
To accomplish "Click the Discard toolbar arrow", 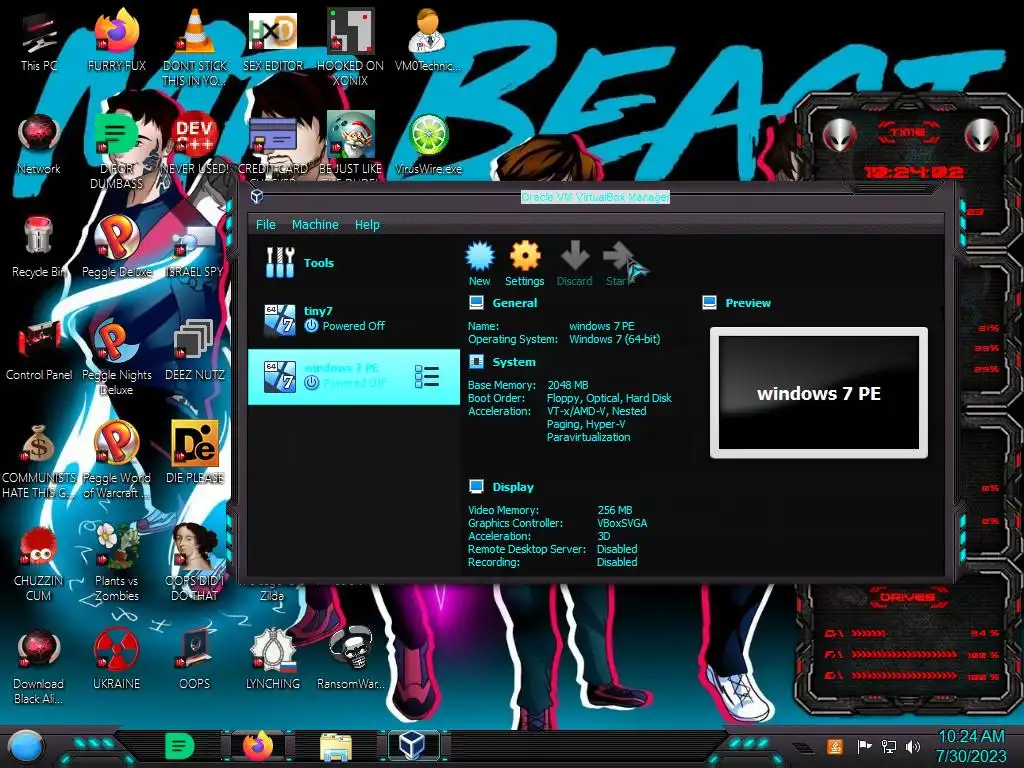I will tap(574, 264).
